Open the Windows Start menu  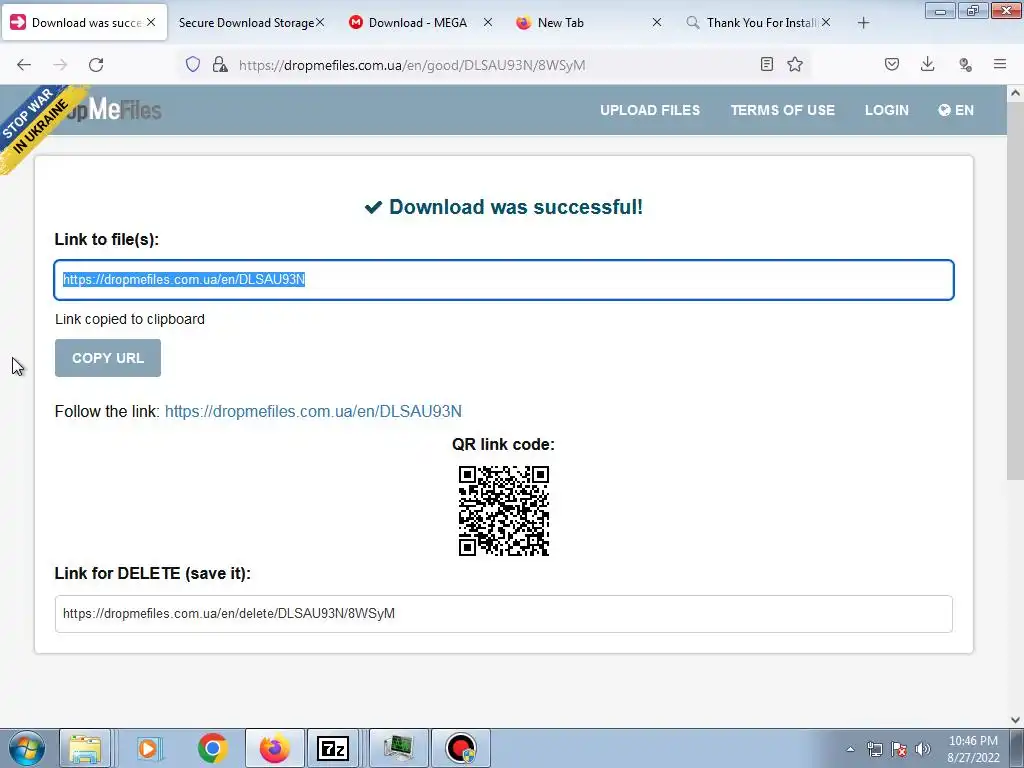coord(27,748)
